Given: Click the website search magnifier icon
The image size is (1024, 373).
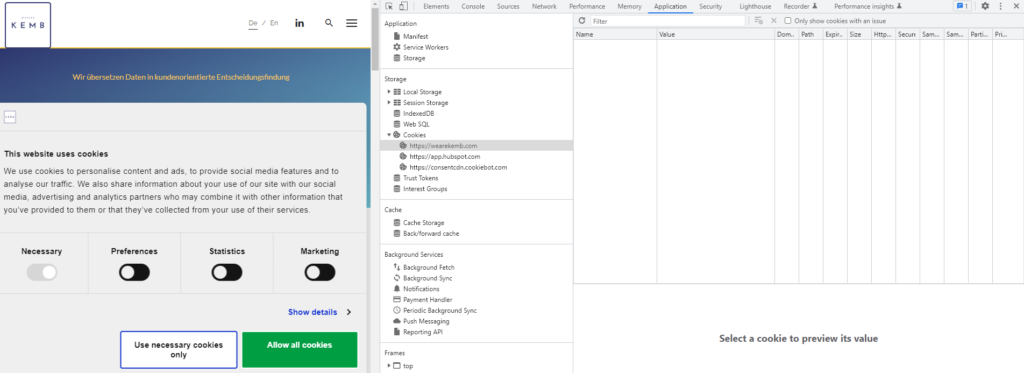Looking at the screenshot, I should pyautogui.click(x=329, y=23).
